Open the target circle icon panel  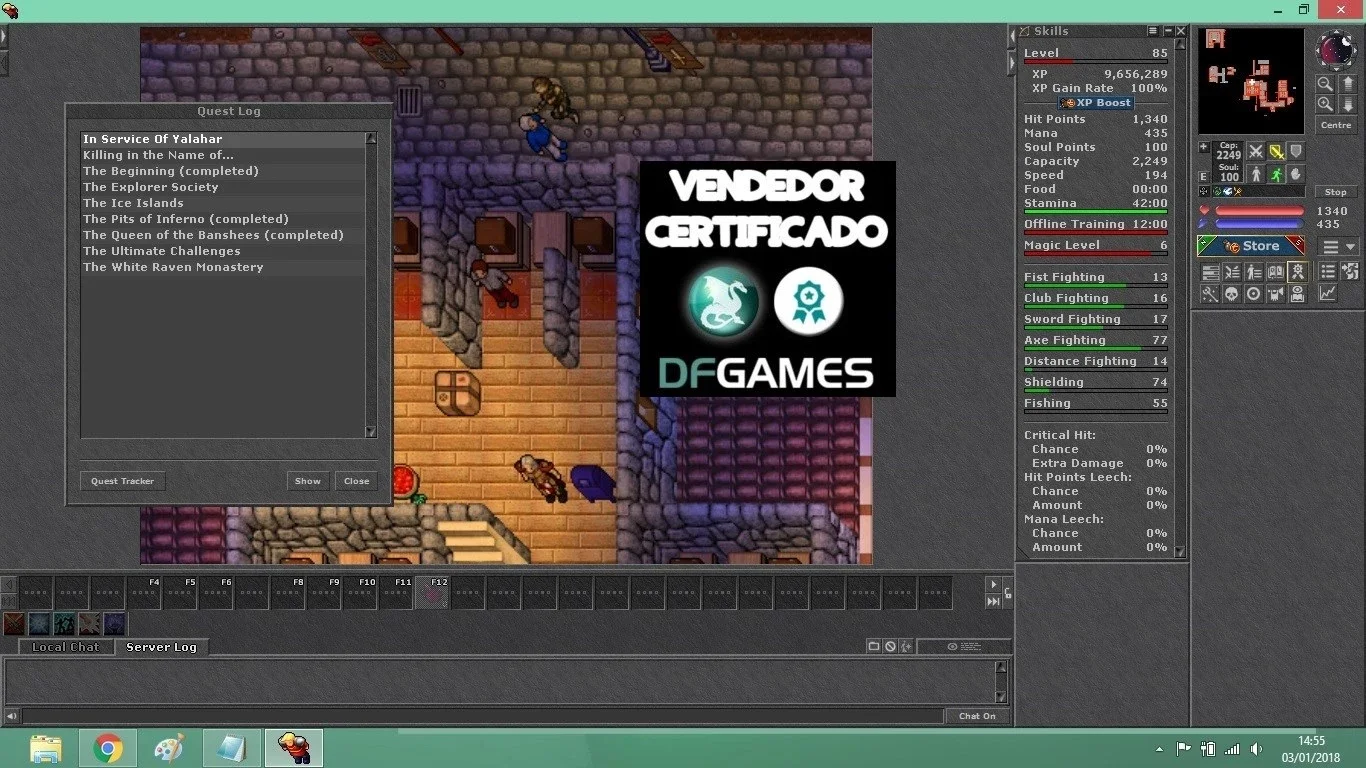1253,293
